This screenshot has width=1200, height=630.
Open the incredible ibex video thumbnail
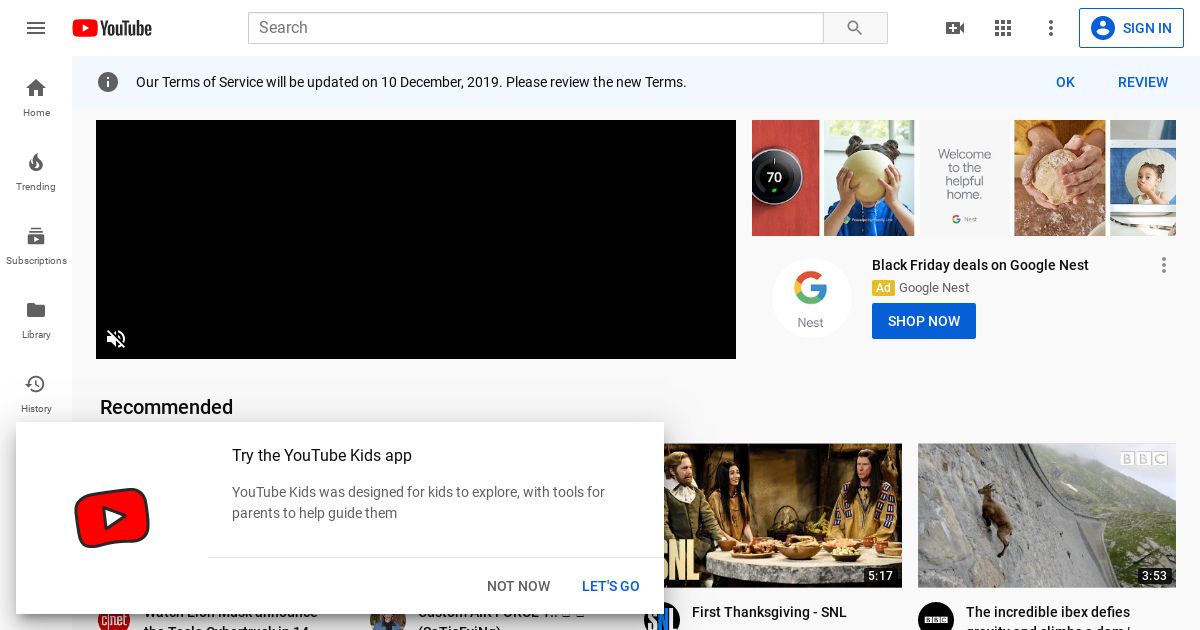[1047, 515]
